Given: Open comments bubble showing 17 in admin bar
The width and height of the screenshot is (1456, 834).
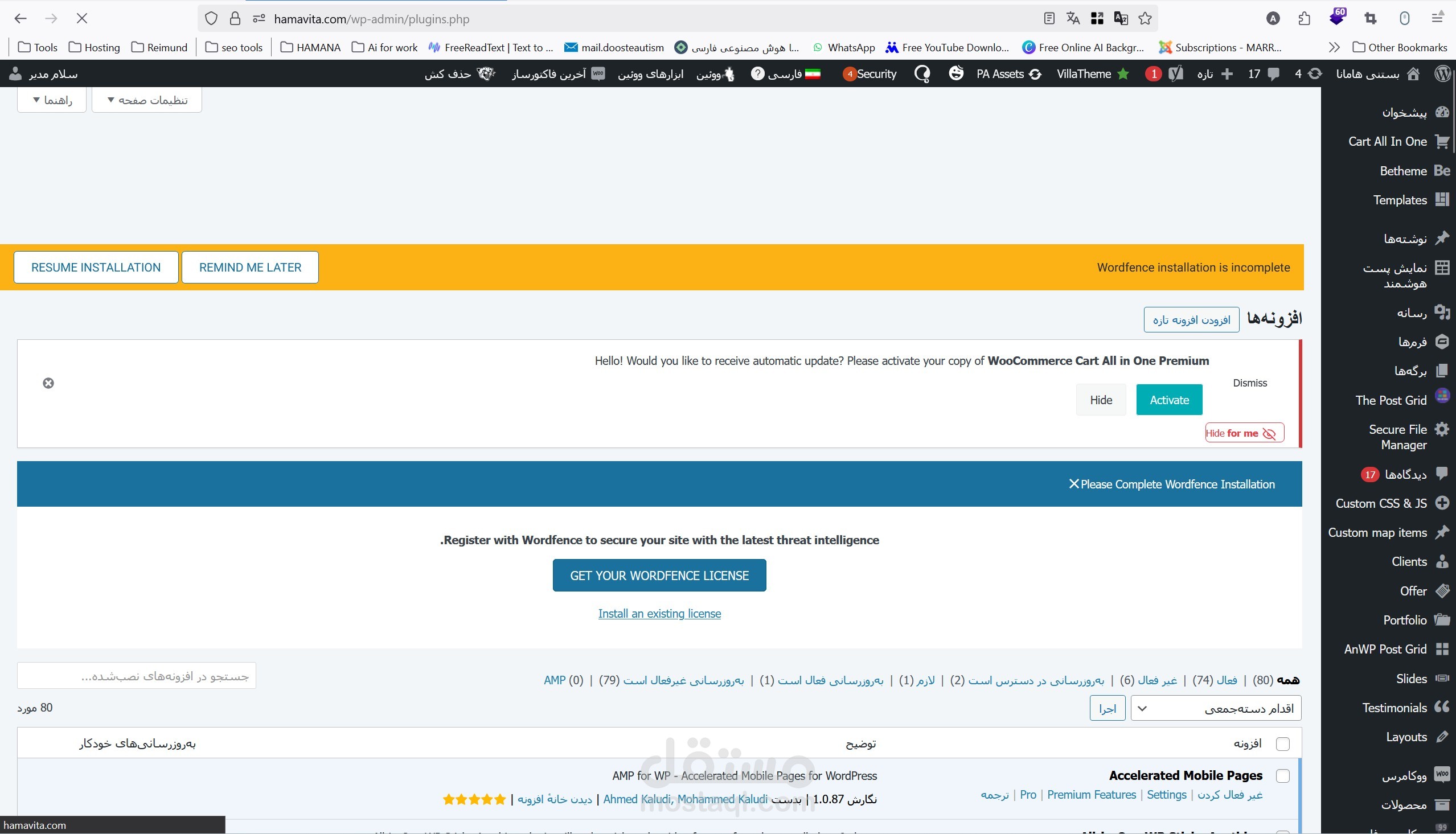Looking at the screenshot, I should (x=1264, y=74).
